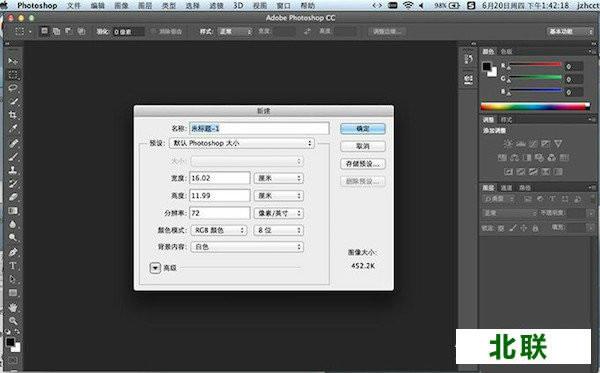This screenshot has height=373, width=600.
Task: Select the Healing Brush tool
Action: (13, 143)
